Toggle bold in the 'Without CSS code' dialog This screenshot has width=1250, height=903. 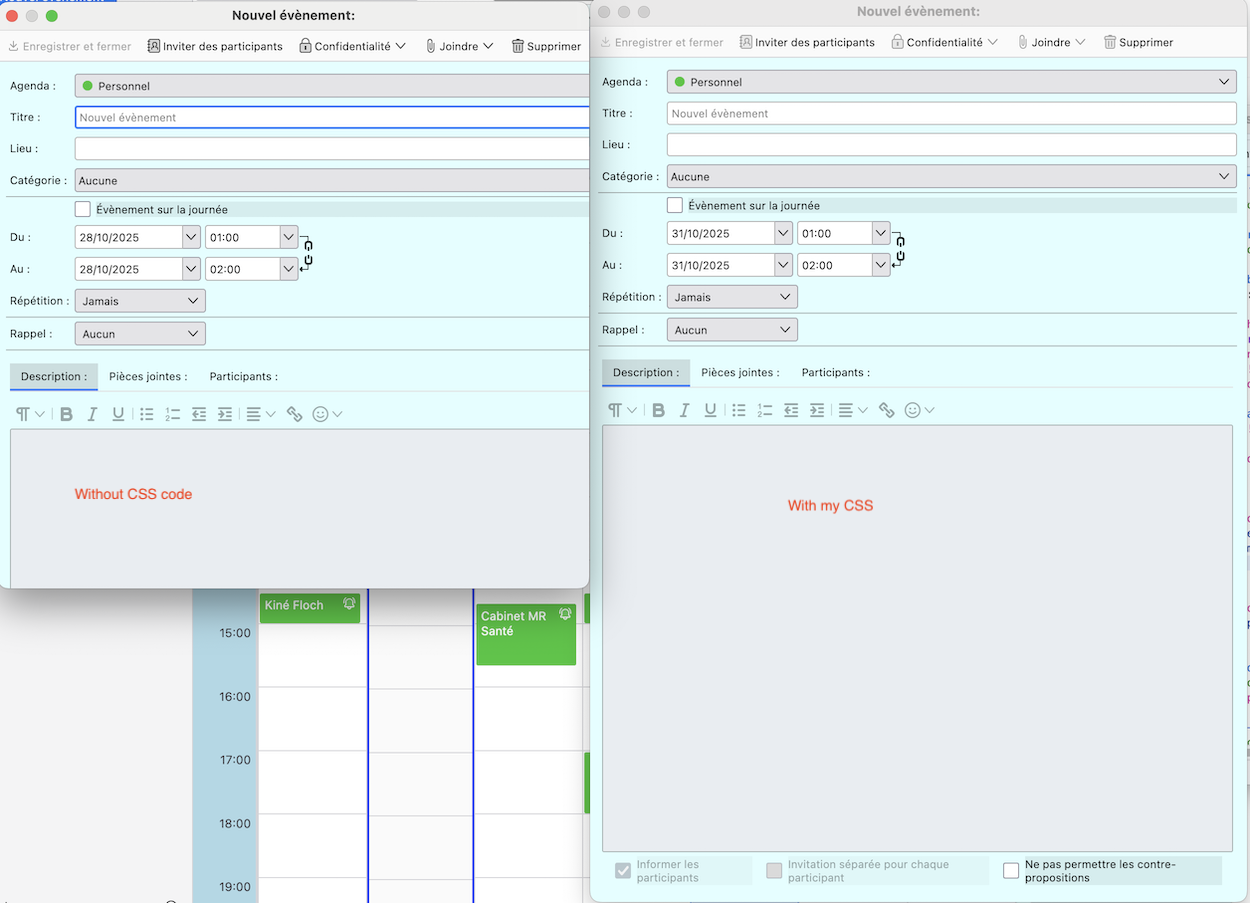pyautogui.click(x=66, y=414)
